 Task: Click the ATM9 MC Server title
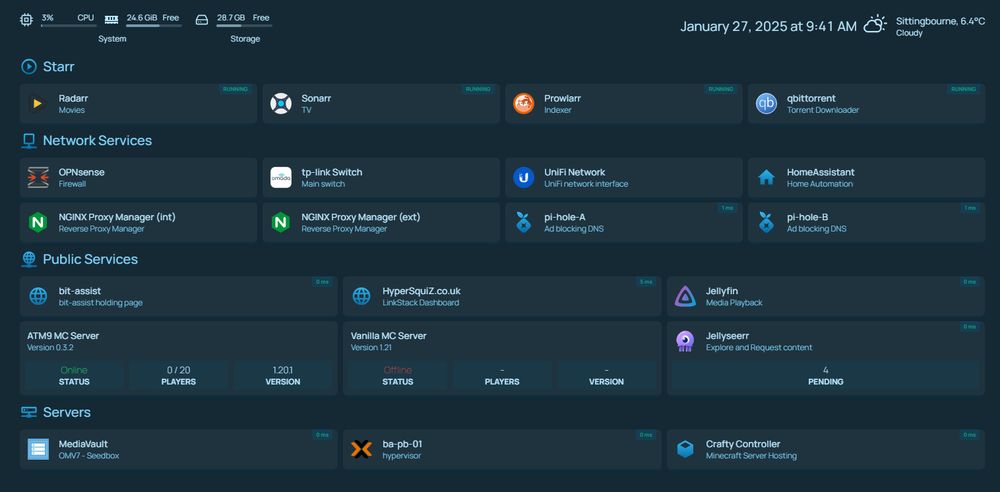(63, 336)
